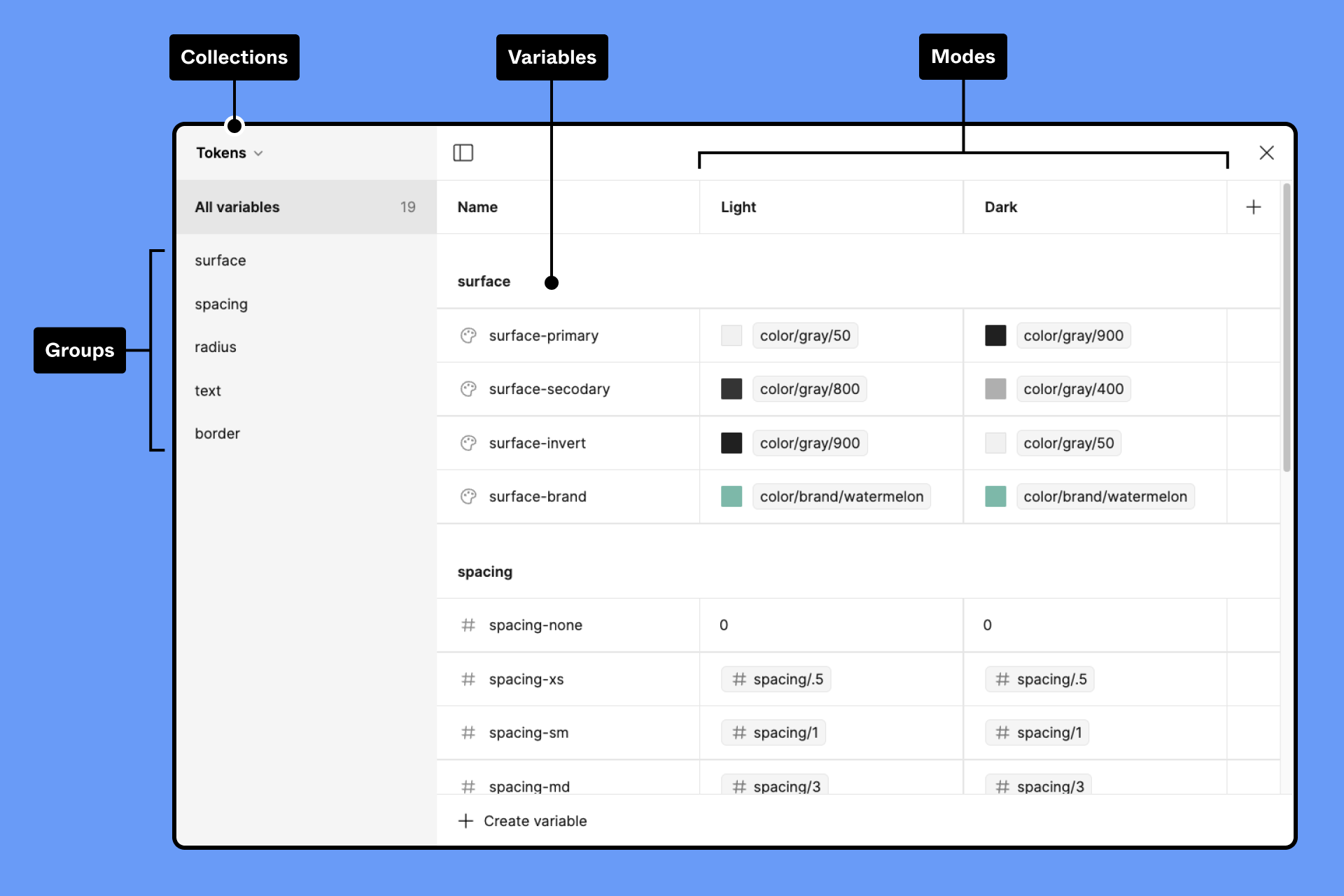Click the number variable icon next to spacing-xs
Image resolution: width=1344 pixels, height=896 pixels.
coord(465,678)
